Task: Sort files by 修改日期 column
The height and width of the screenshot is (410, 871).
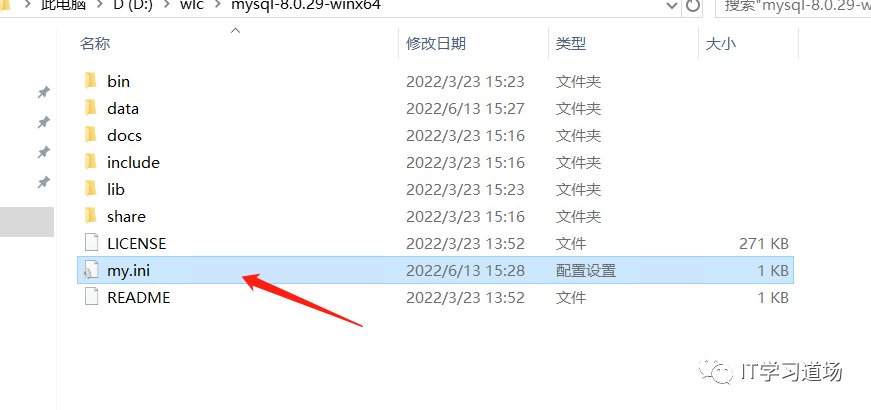Action: click(436, 43)
